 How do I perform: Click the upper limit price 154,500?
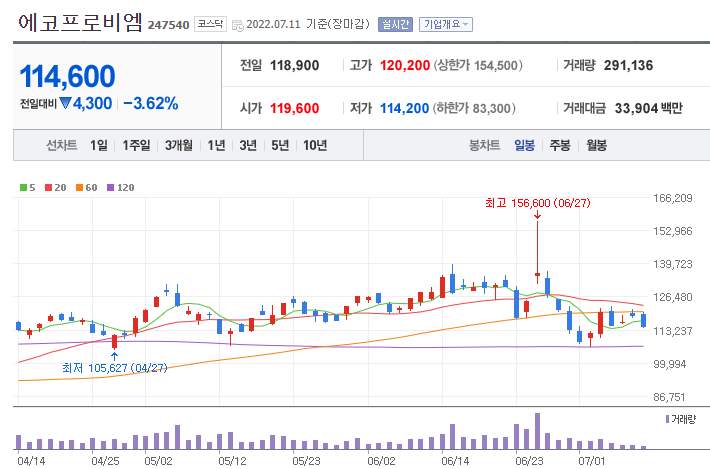[495, 66]
